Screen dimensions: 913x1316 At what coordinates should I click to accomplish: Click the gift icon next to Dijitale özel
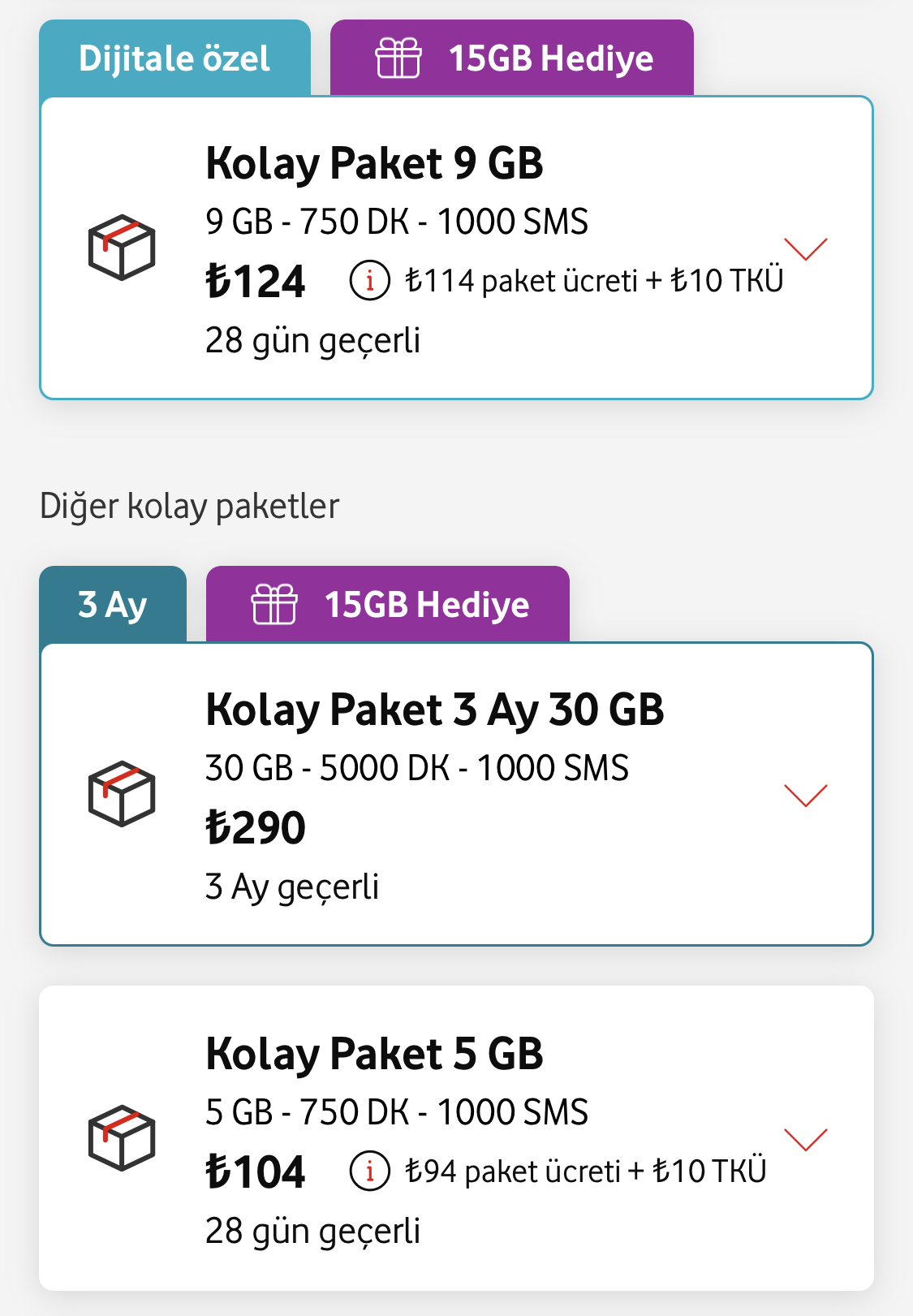pyautogui.click(x=398, y=58)
